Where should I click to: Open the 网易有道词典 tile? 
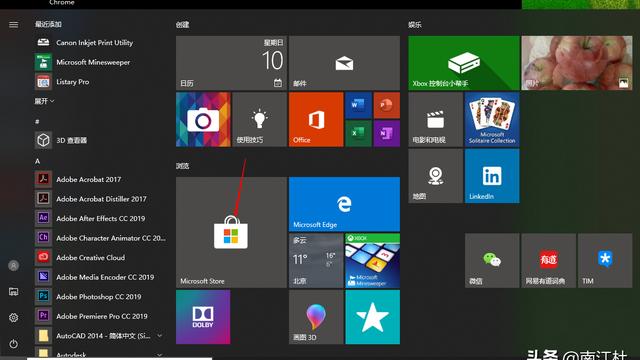click(x=549, y=261)
